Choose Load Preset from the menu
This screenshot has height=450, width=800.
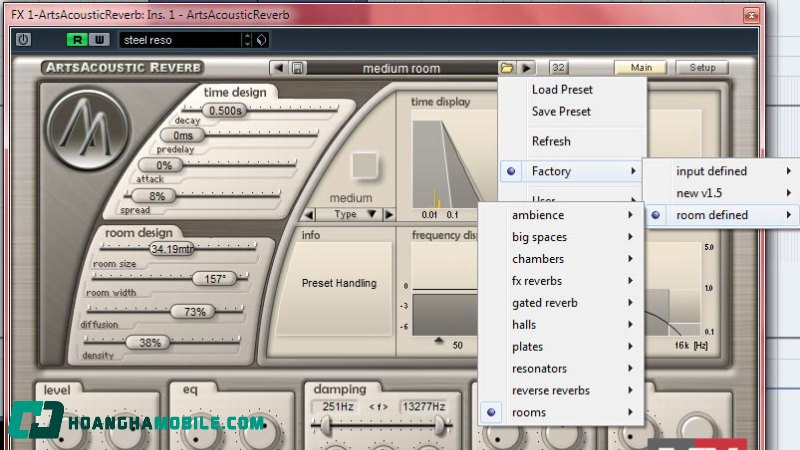(562, 90)
